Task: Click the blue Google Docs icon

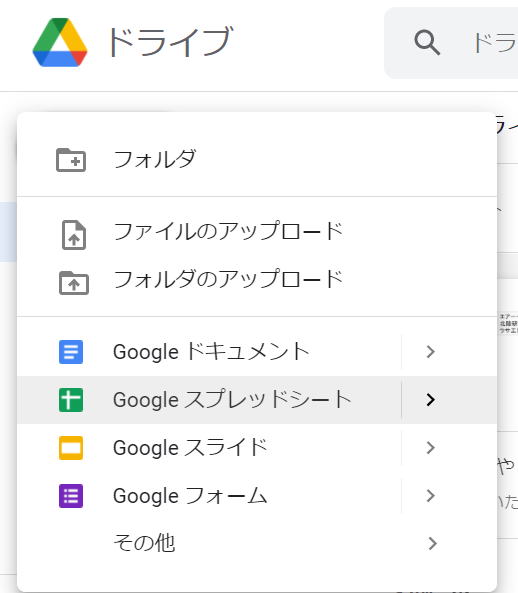Action: click(x=71, y=352)
